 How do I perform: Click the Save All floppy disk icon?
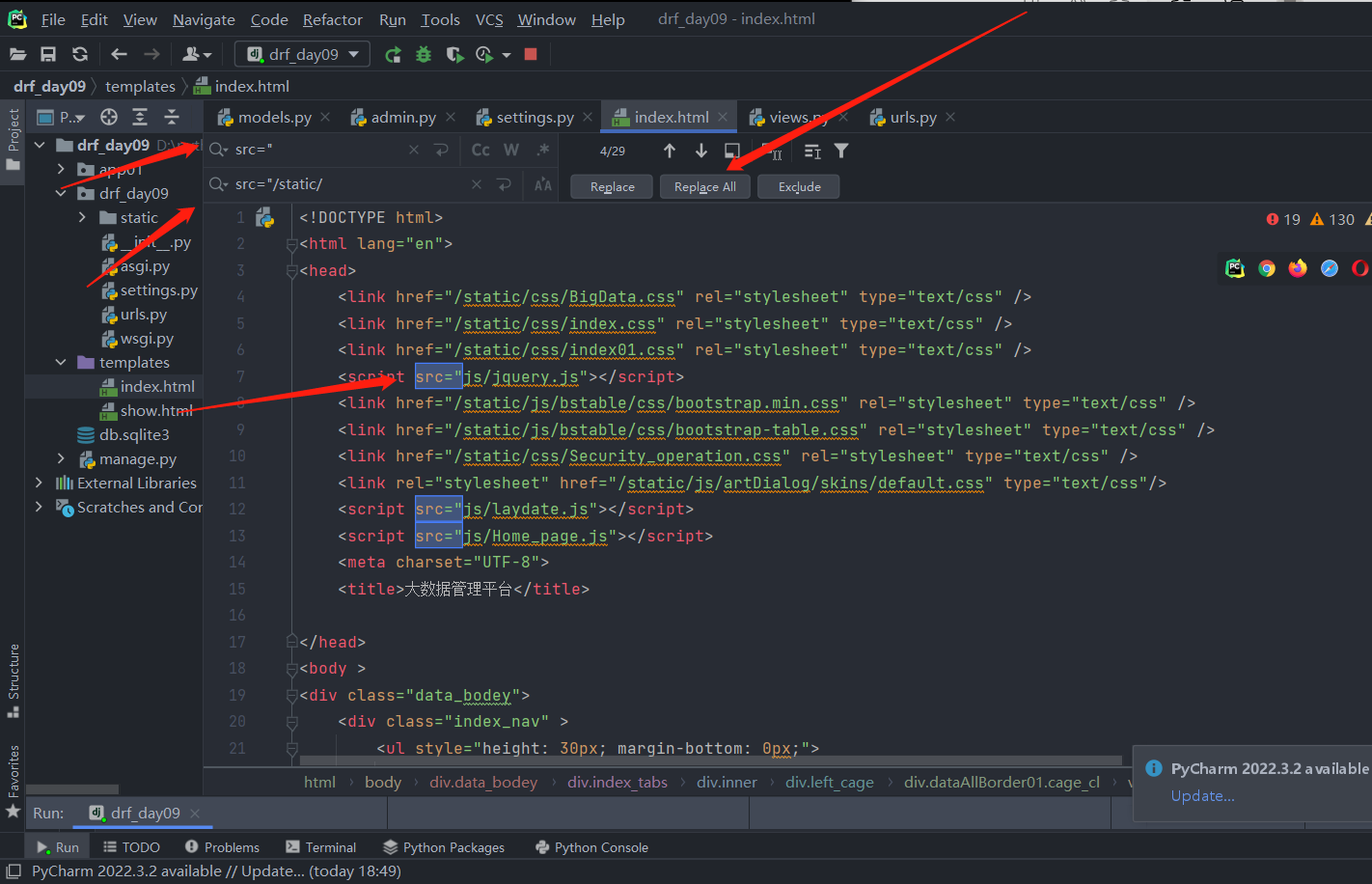[48, 54]
